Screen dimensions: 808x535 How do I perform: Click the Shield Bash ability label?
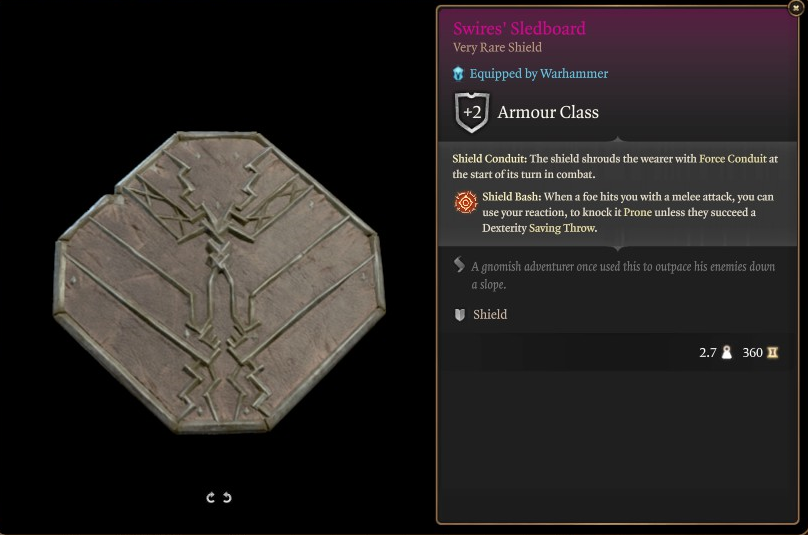pyautogui.click(x=512, y=197)
